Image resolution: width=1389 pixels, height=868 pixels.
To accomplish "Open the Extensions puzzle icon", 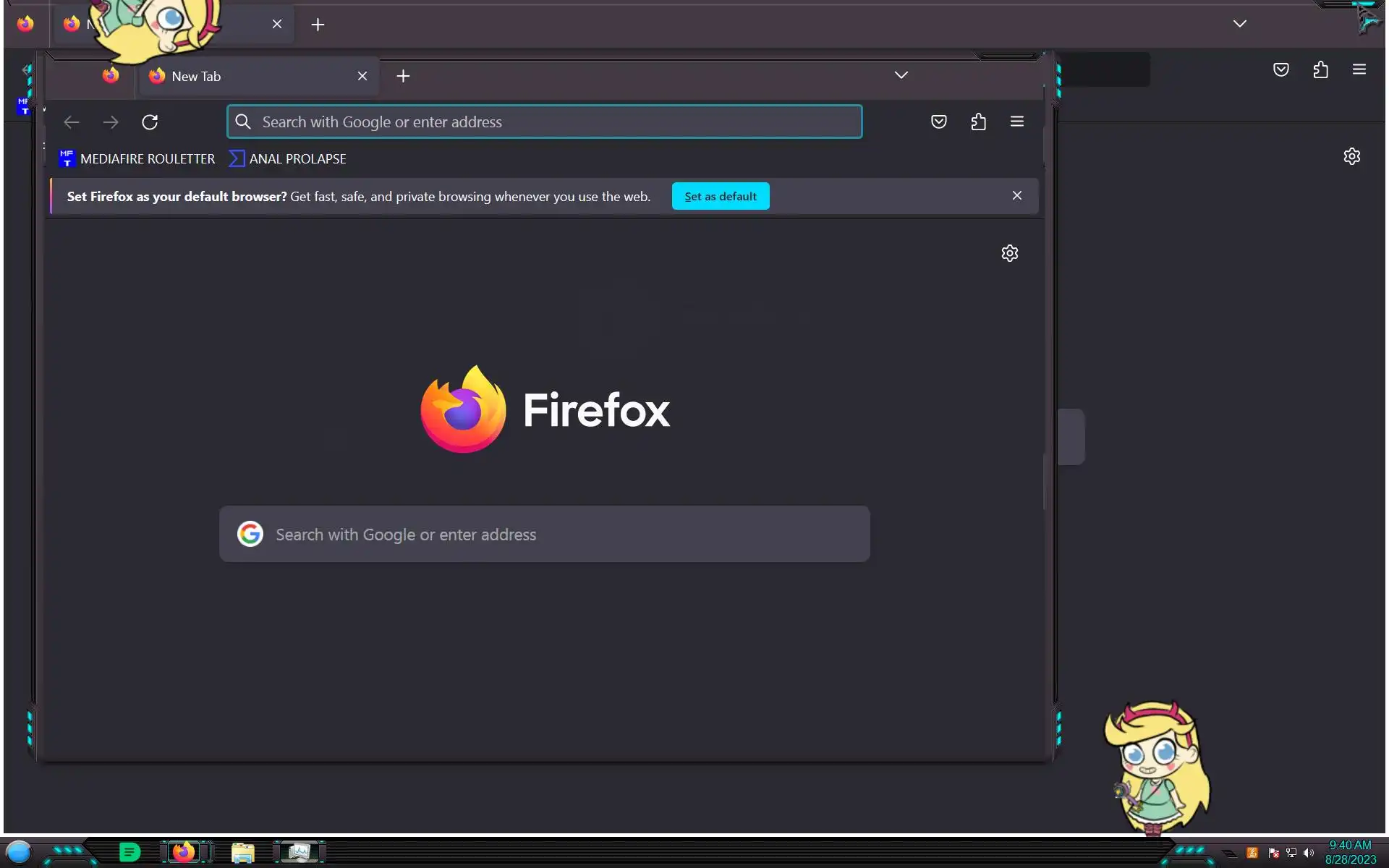I will [x=978, y=122].
